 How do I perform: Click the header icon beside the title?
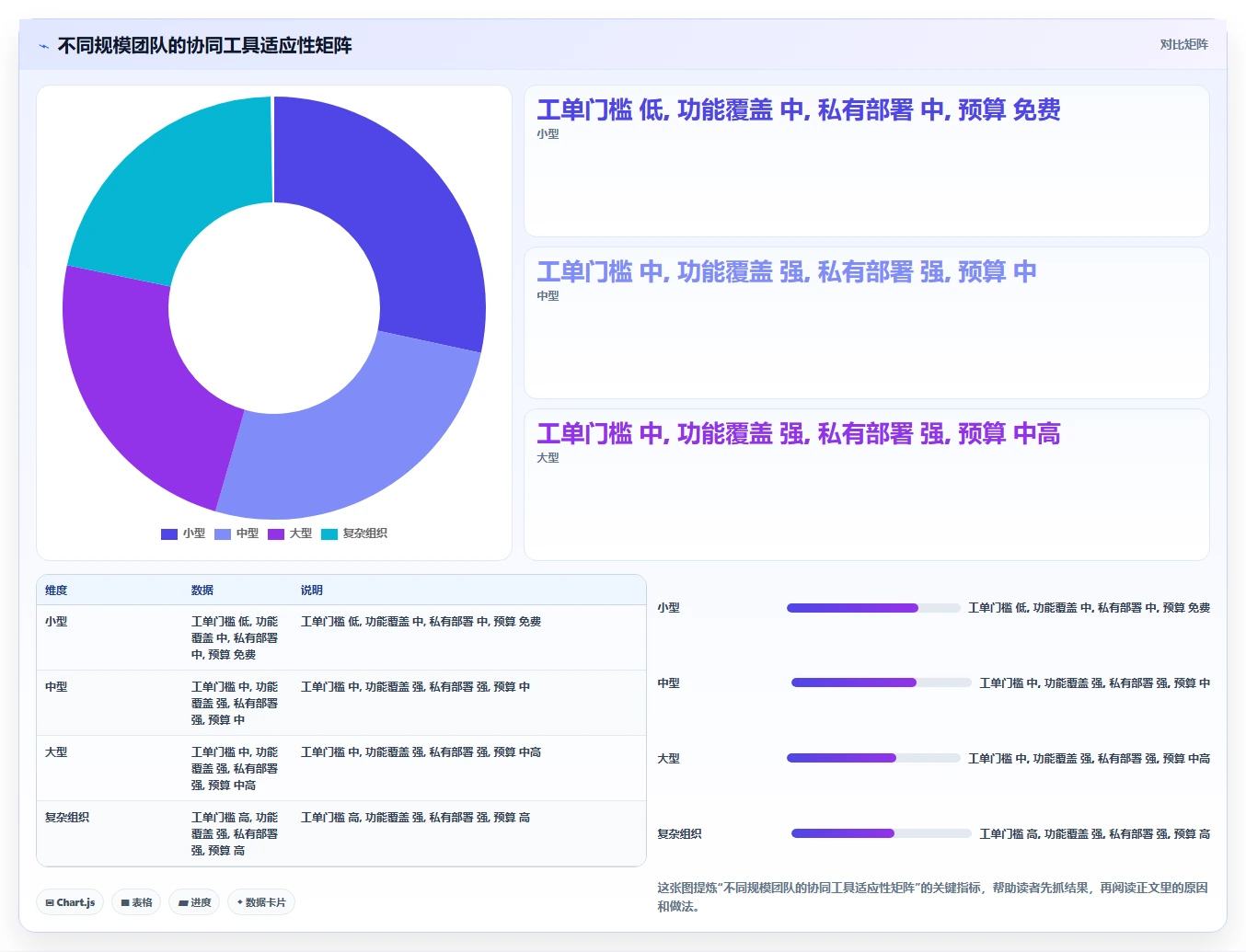[x=43, y=46]
